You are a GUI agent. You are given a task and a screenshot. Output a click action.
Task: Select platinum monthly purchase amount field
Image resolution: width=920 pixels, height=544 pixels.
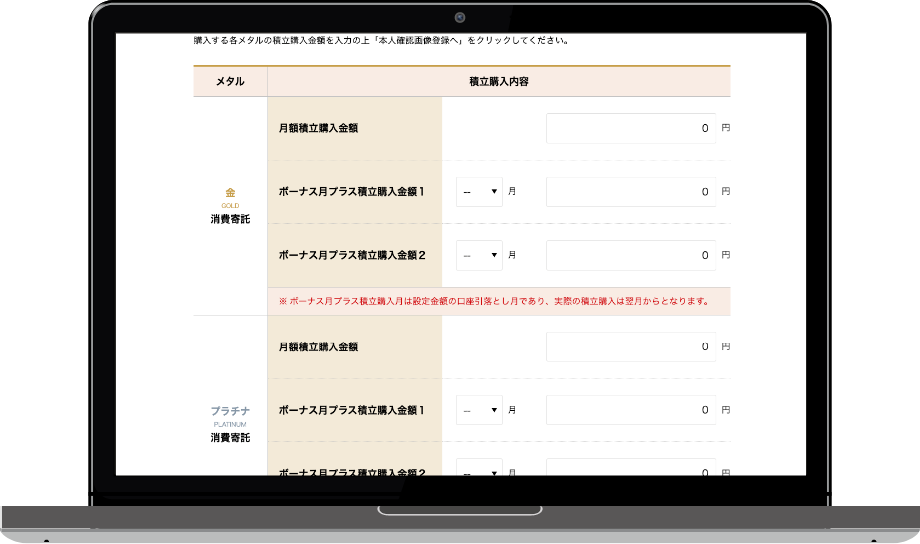pyautogui.click(x=631, y=347)
